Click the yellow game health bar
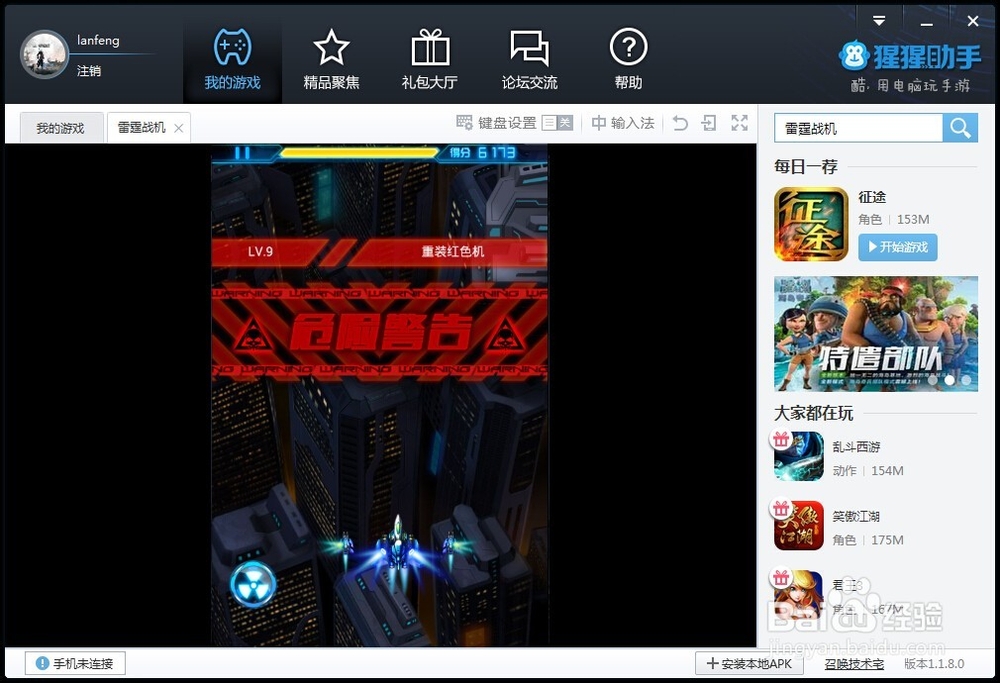1000x683 pixels. [x=359, y=152]
